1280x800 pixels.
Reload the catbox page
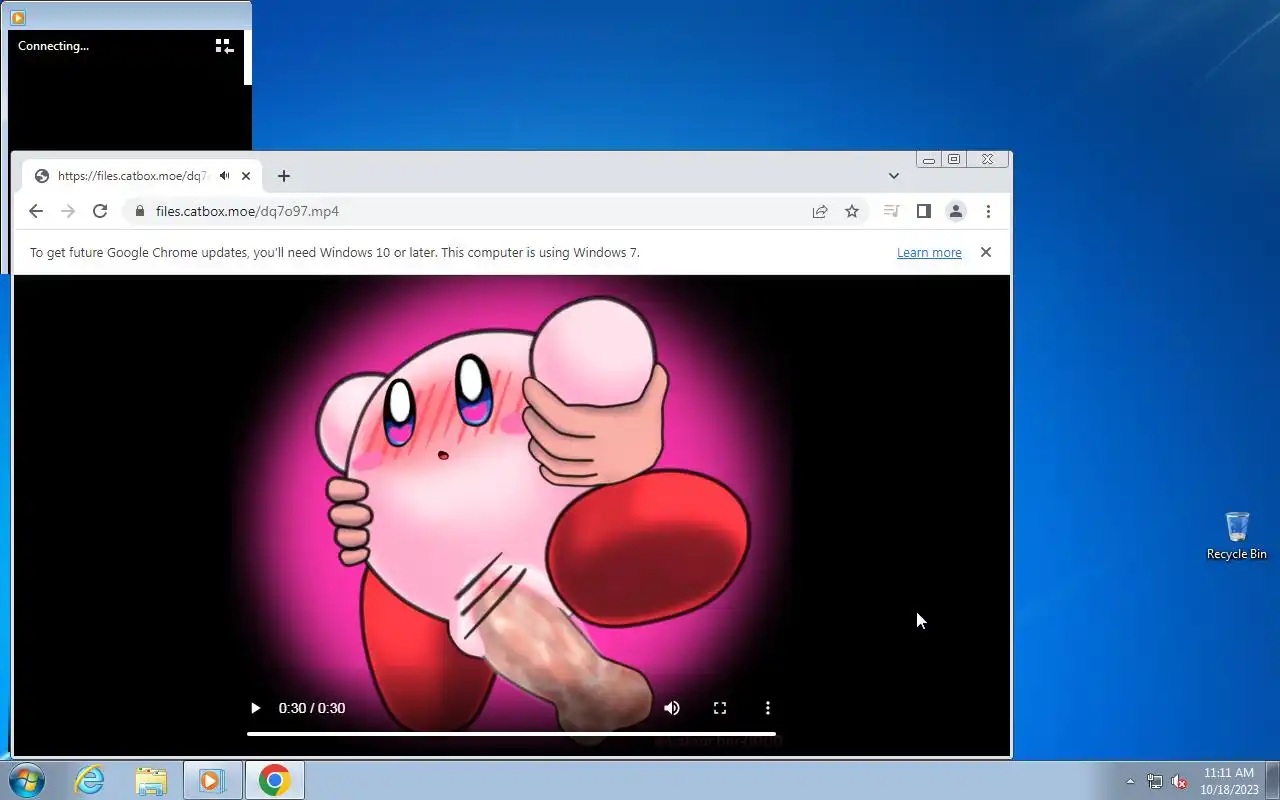coord(100,211)
